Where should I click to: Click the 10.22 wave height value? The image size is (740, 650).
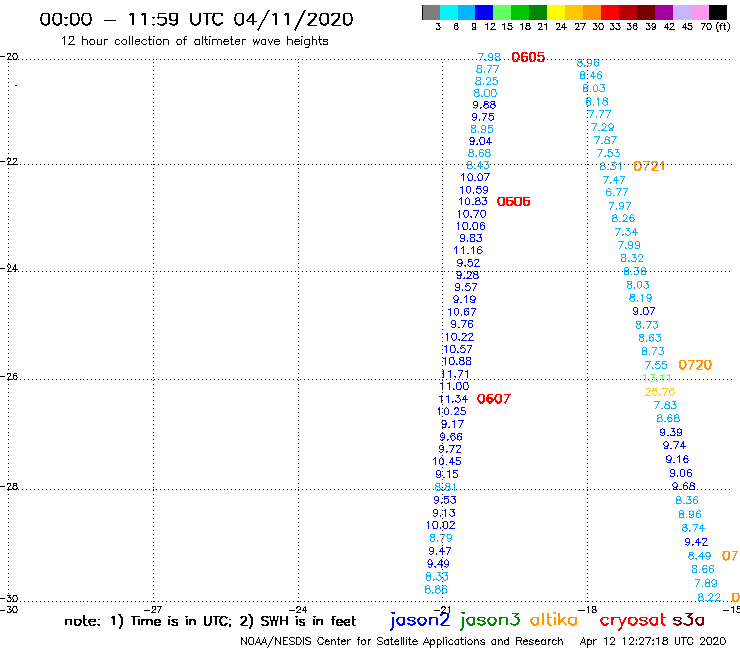(x=459, y=337)
